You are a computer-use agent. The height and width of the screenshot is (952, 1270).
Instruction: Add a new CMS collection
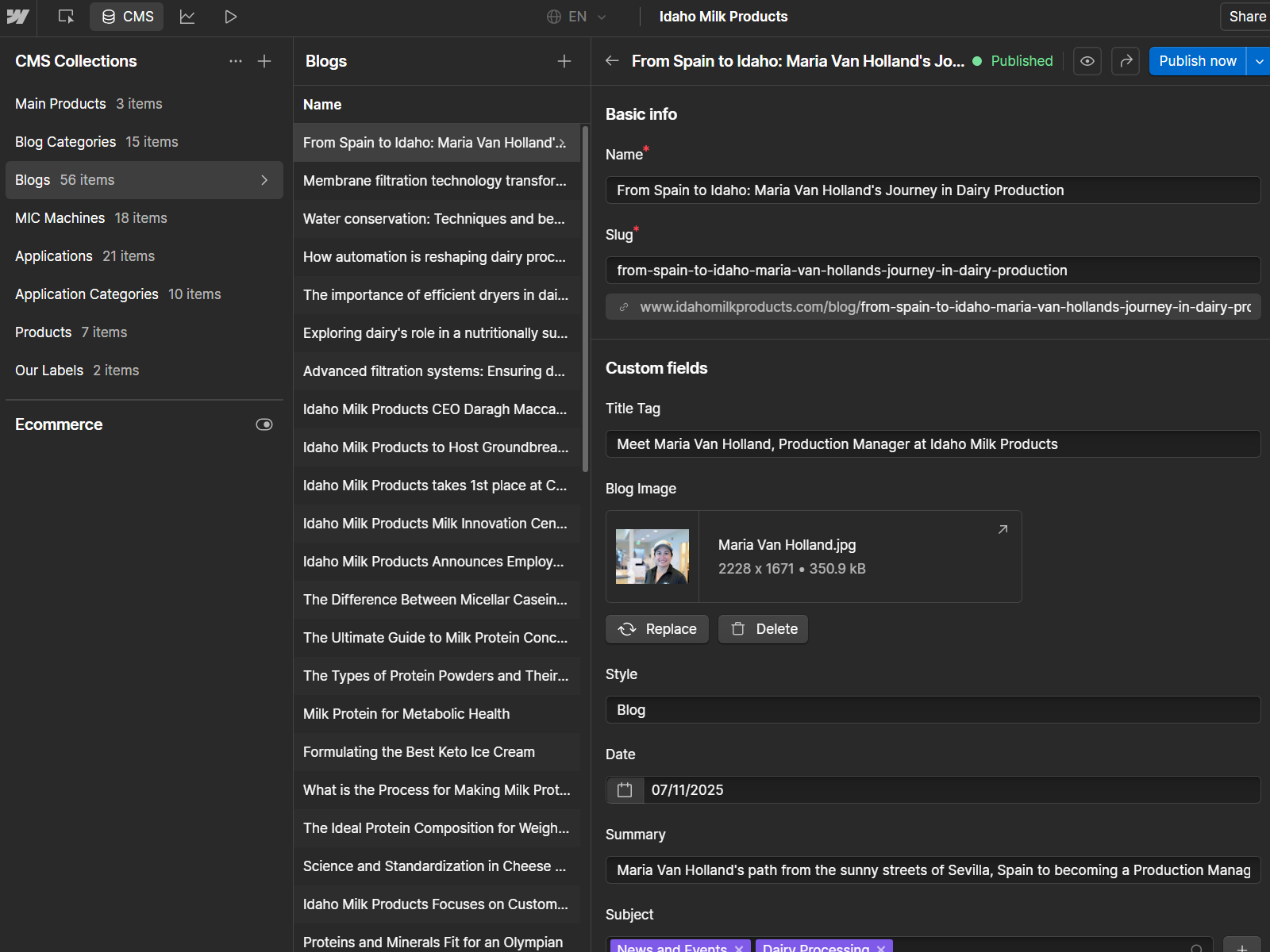pyautogui.click(x=264, y=61)
